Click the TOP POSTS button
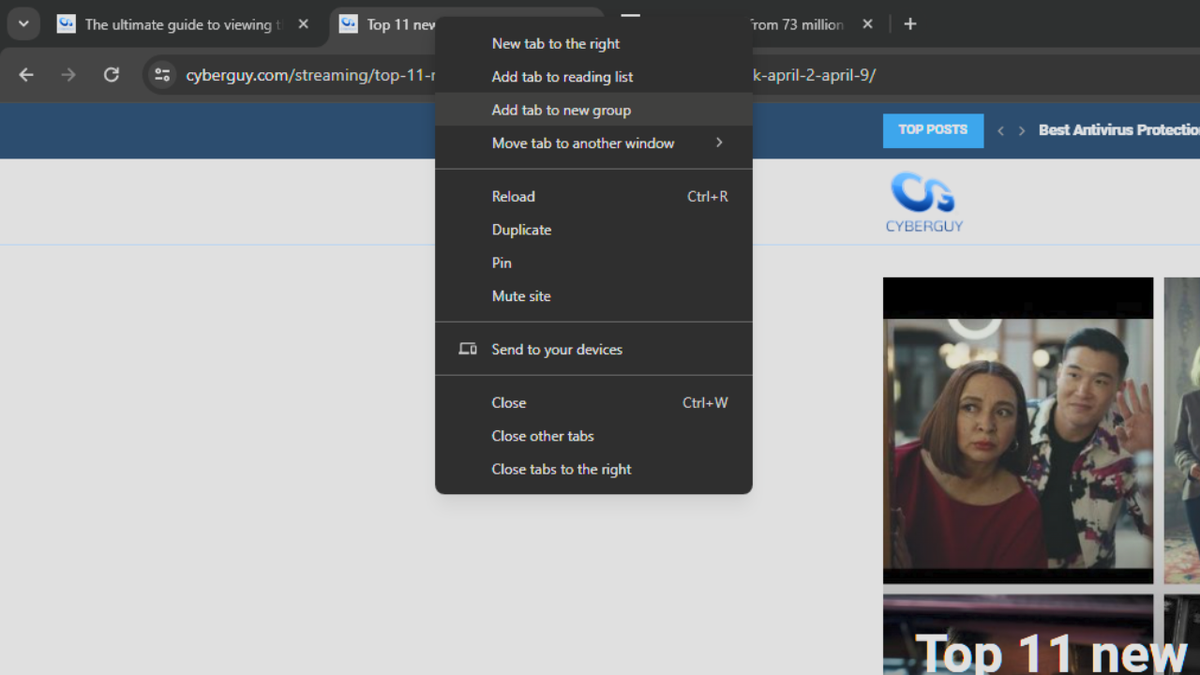 click(933, 130)
